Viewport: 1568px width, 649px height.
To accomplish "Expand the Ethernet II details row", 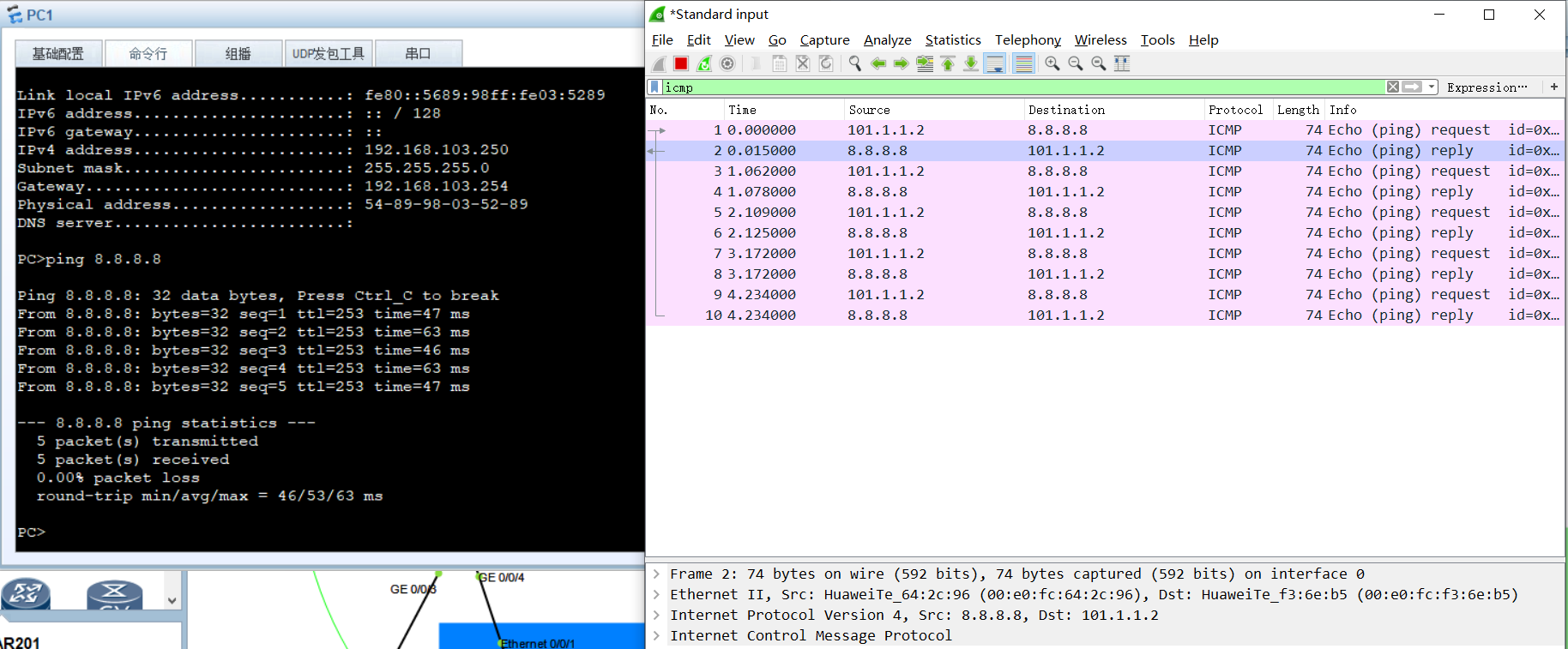I will tap(656, 594).
